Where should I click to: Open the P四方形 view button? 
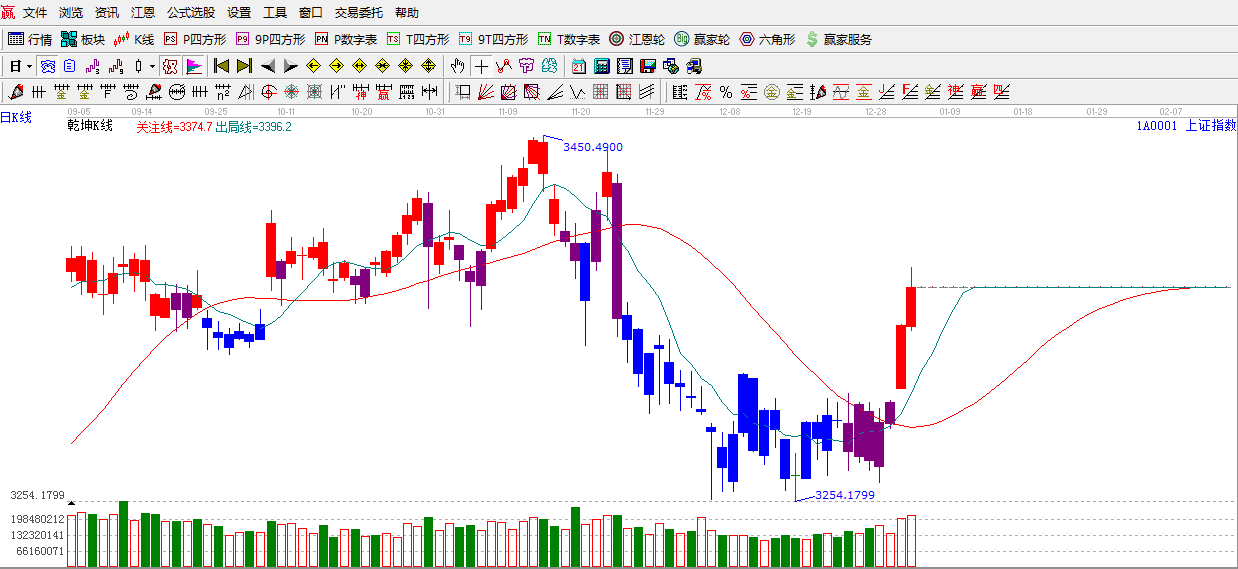click(195, 39)
